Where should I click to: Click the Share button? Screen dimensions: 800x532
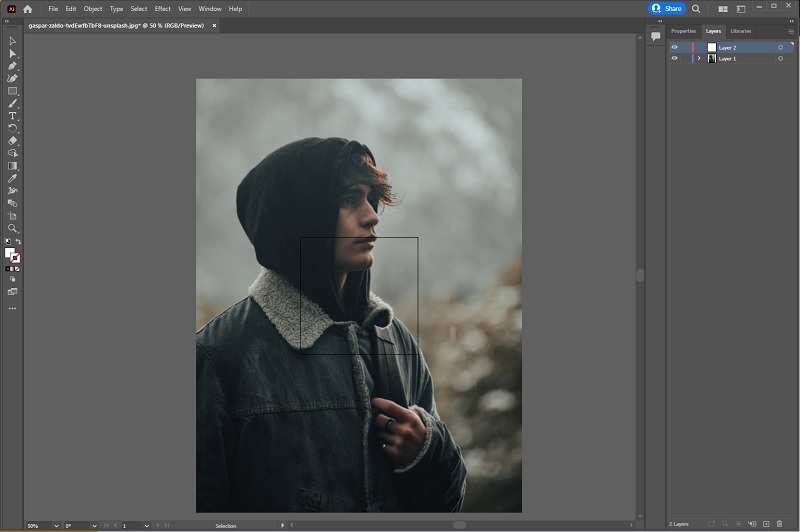point(667,9)
